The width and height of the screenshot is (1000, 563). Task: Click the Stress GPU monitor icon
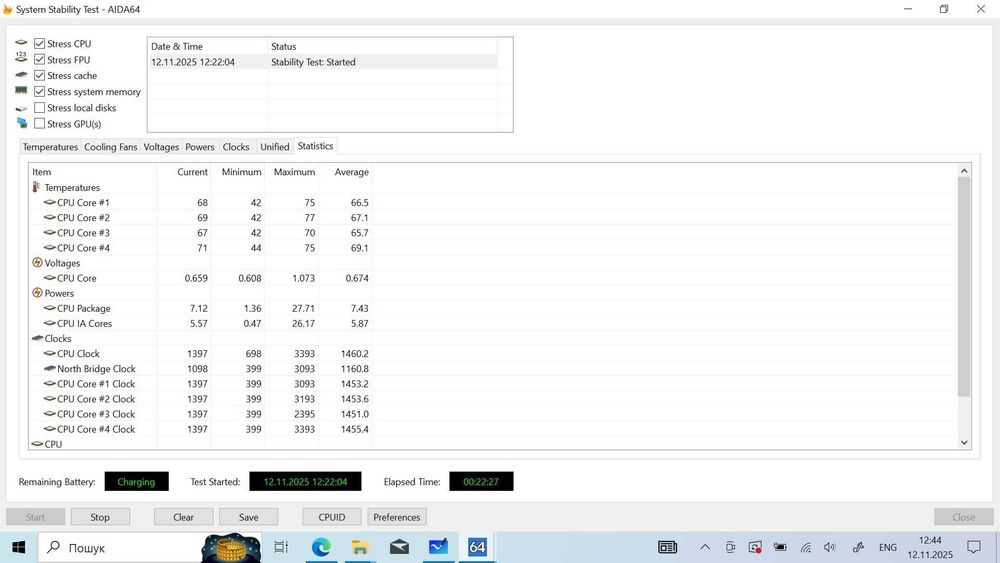(x=22, y=123)
